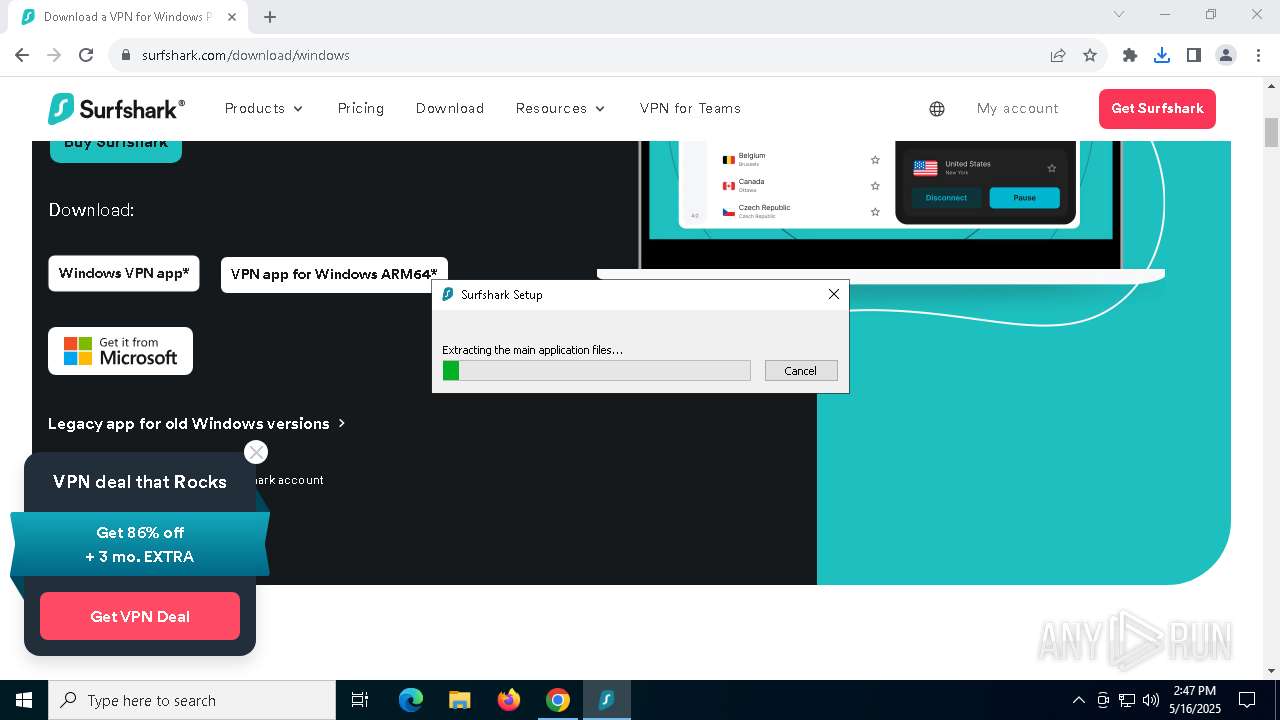This screenshot has width=1280, height=720.
Task: Open the Windows Start menu
Action: [24, 700]
